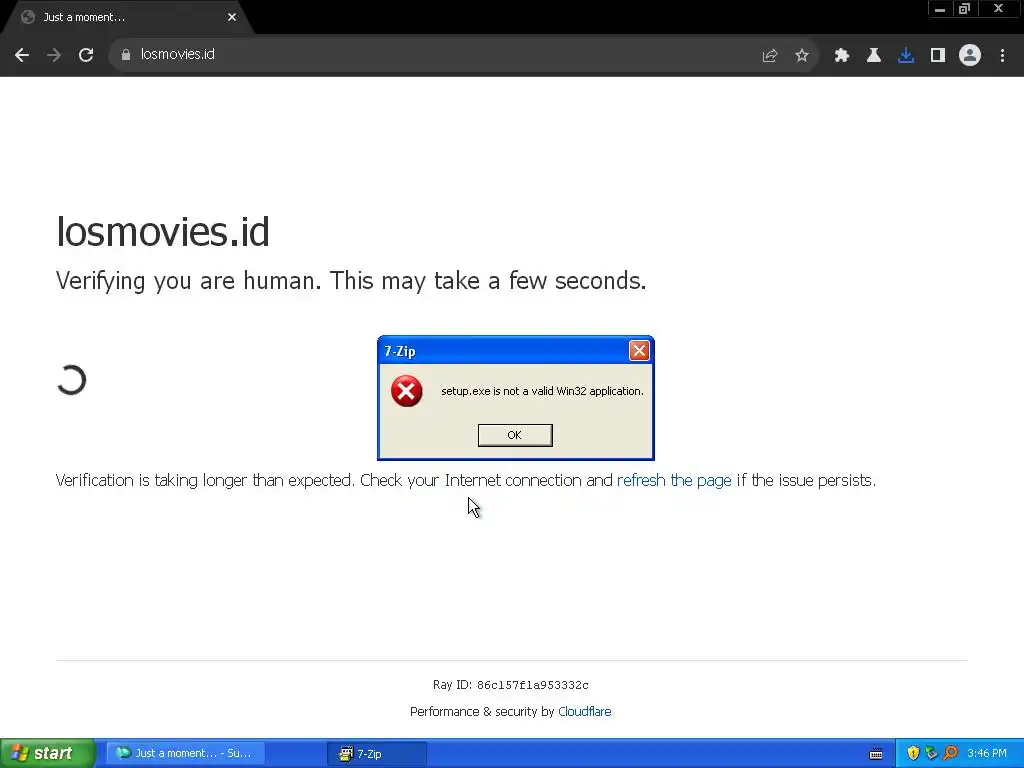Click the Ray ID value text
Image resolution: width=1024 pixels, height=768 pixels.
[x=532, y=685]
